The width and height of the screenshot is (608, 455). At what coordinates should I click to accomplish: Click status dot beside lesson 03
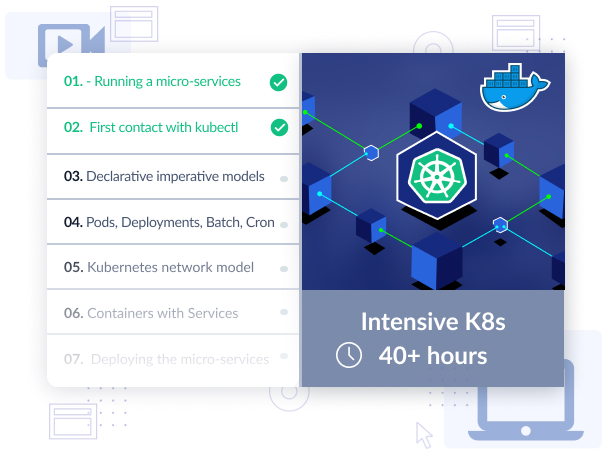[x=284, y=179]
